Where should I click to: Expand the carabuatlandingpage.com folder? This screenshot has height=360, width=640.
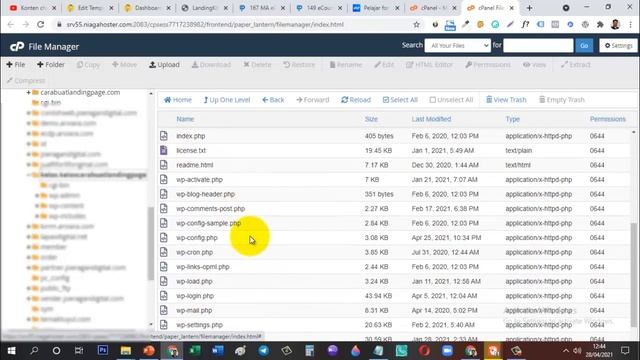tap(28, 93)
